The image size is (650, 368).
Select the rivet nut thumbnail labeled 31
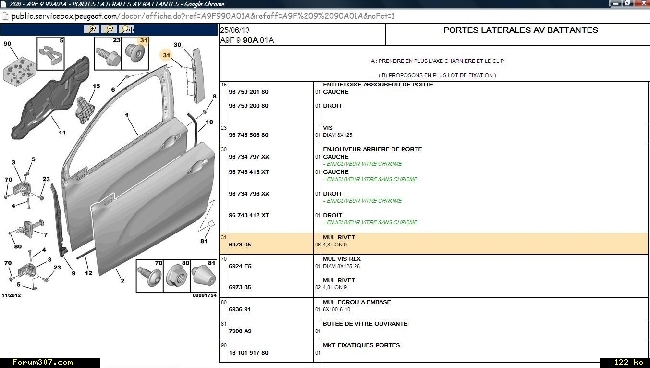click(136, 53)
